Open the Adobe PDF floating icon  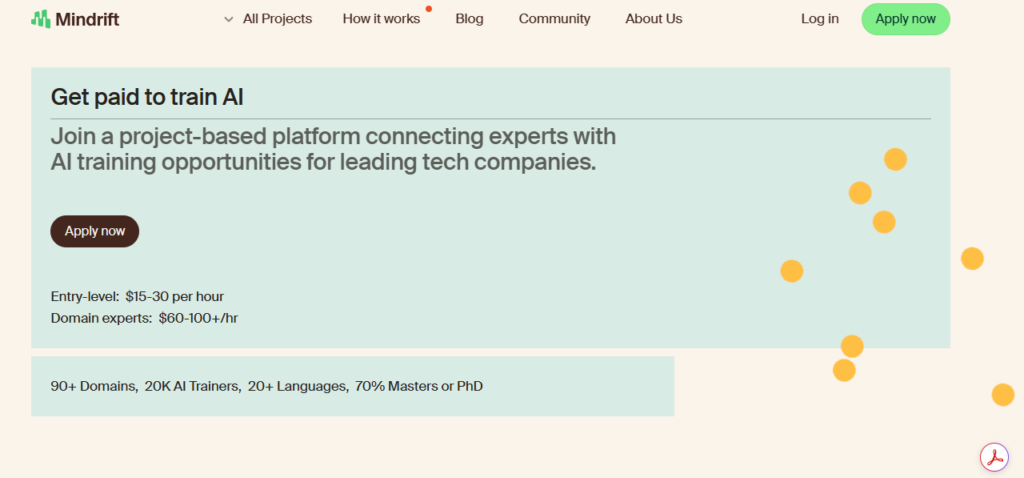[994, 457]
